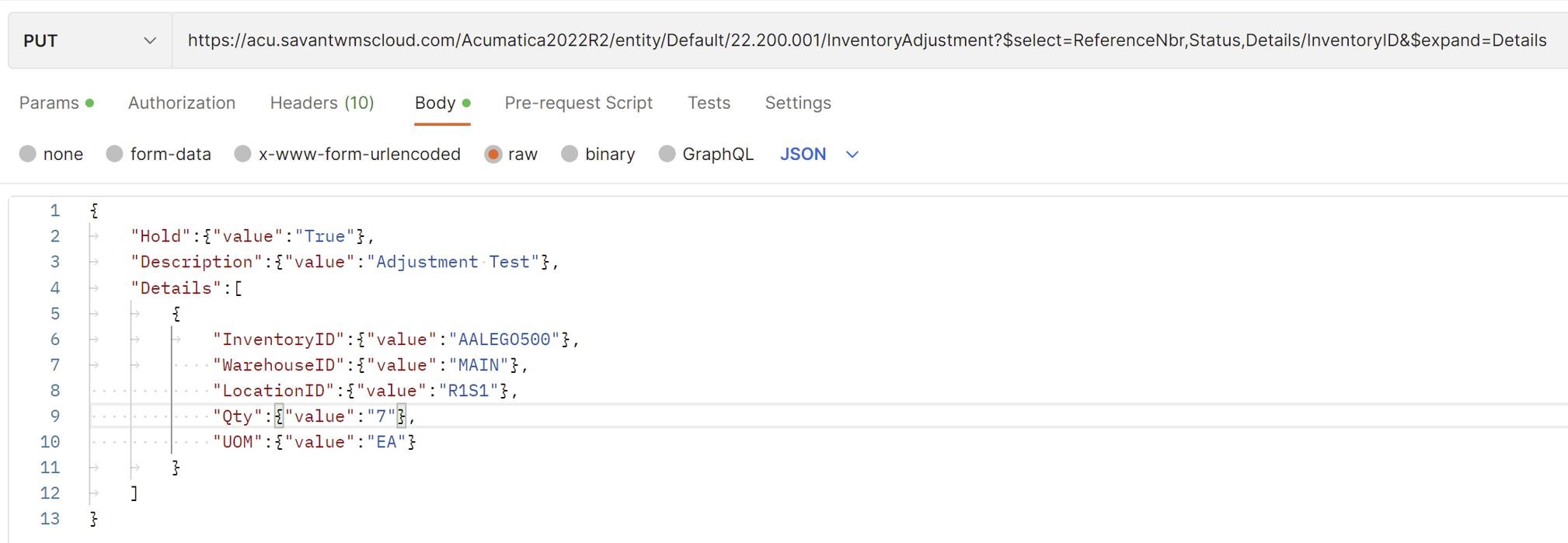The height and width of the screenshot is (543, 1568).
Task: Switch to the Authorization tab
Action: [182, 103]
